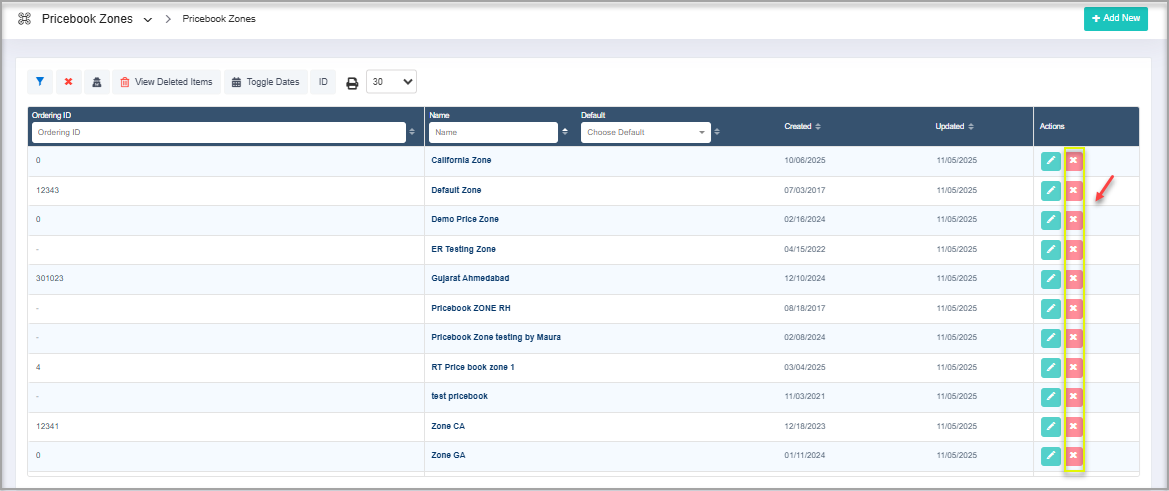The image size is (1169, 491).
Task: Toggle the ID column button
Action: click(x=323, y=82)
